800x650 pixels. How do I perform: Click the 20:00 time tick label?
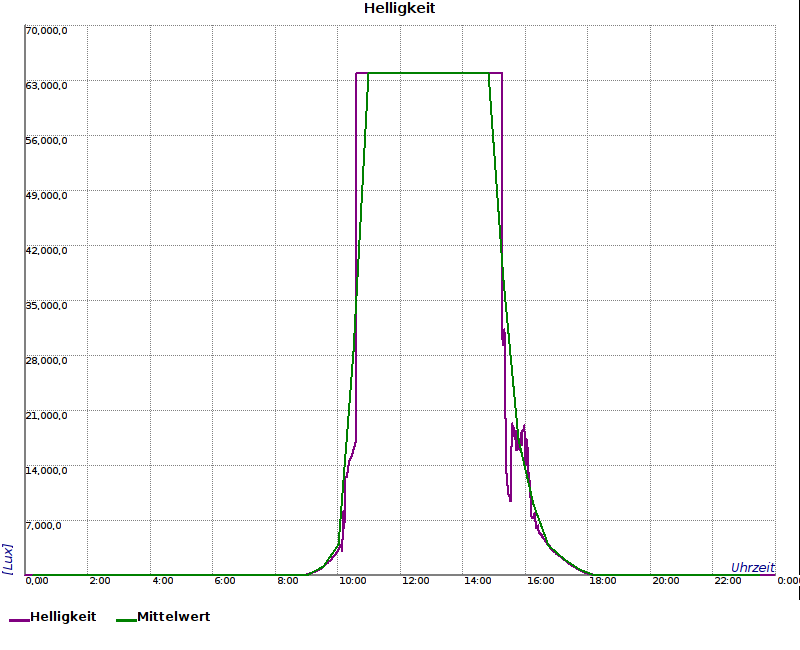click(x=666, y=581)
